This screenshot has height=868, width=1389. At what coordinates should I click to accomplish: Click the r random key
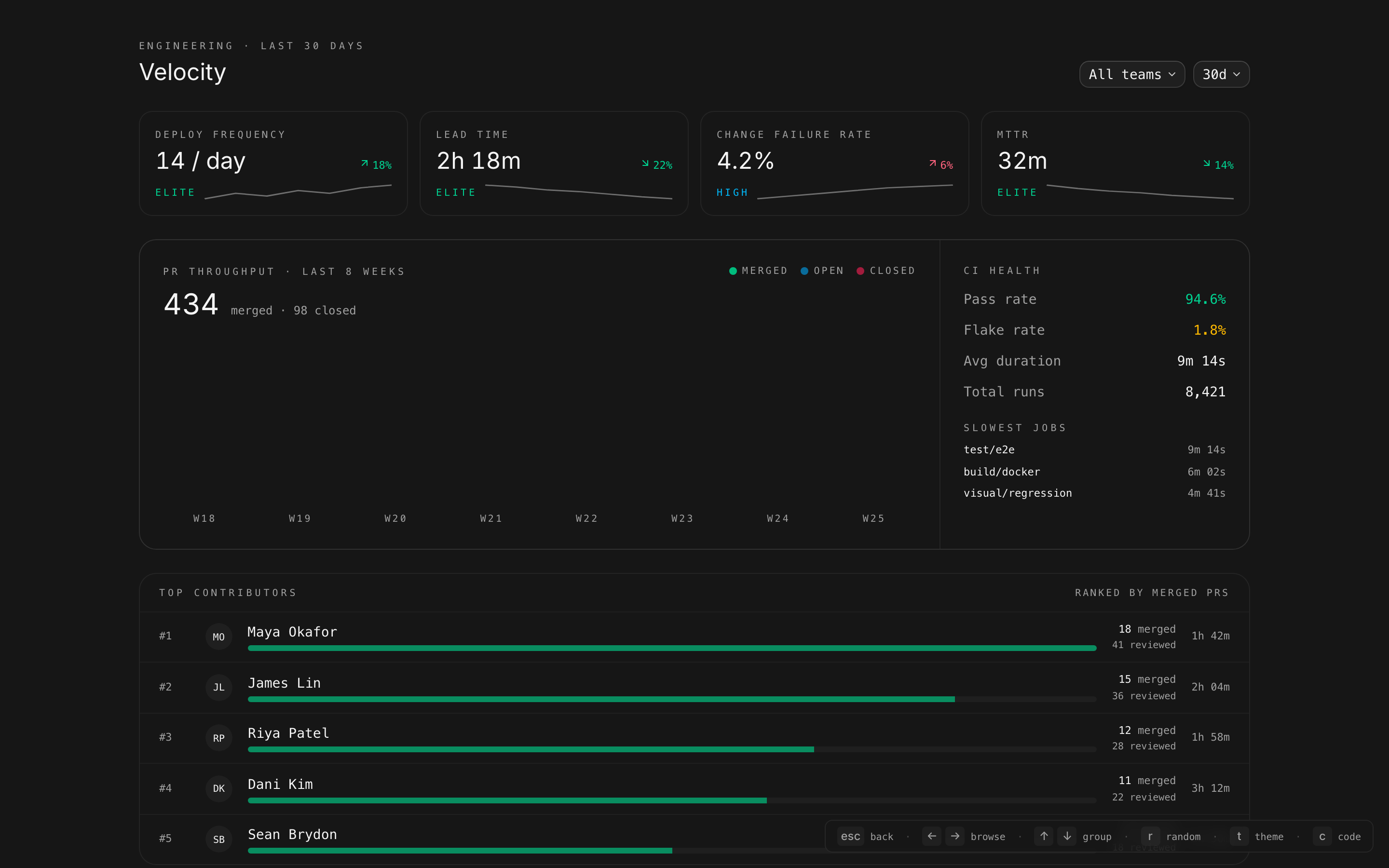tap(1150, 837)
